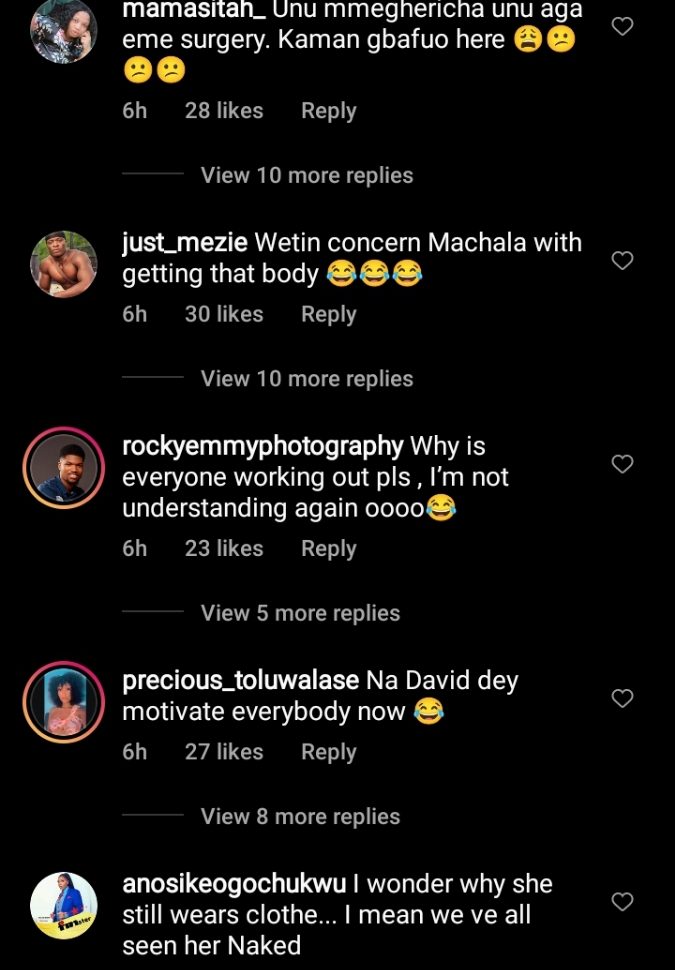This screenshot has width=675, height=970.
Task: Open the just_mezie username link
Action: pyautogui.click(x=185, y=243)
